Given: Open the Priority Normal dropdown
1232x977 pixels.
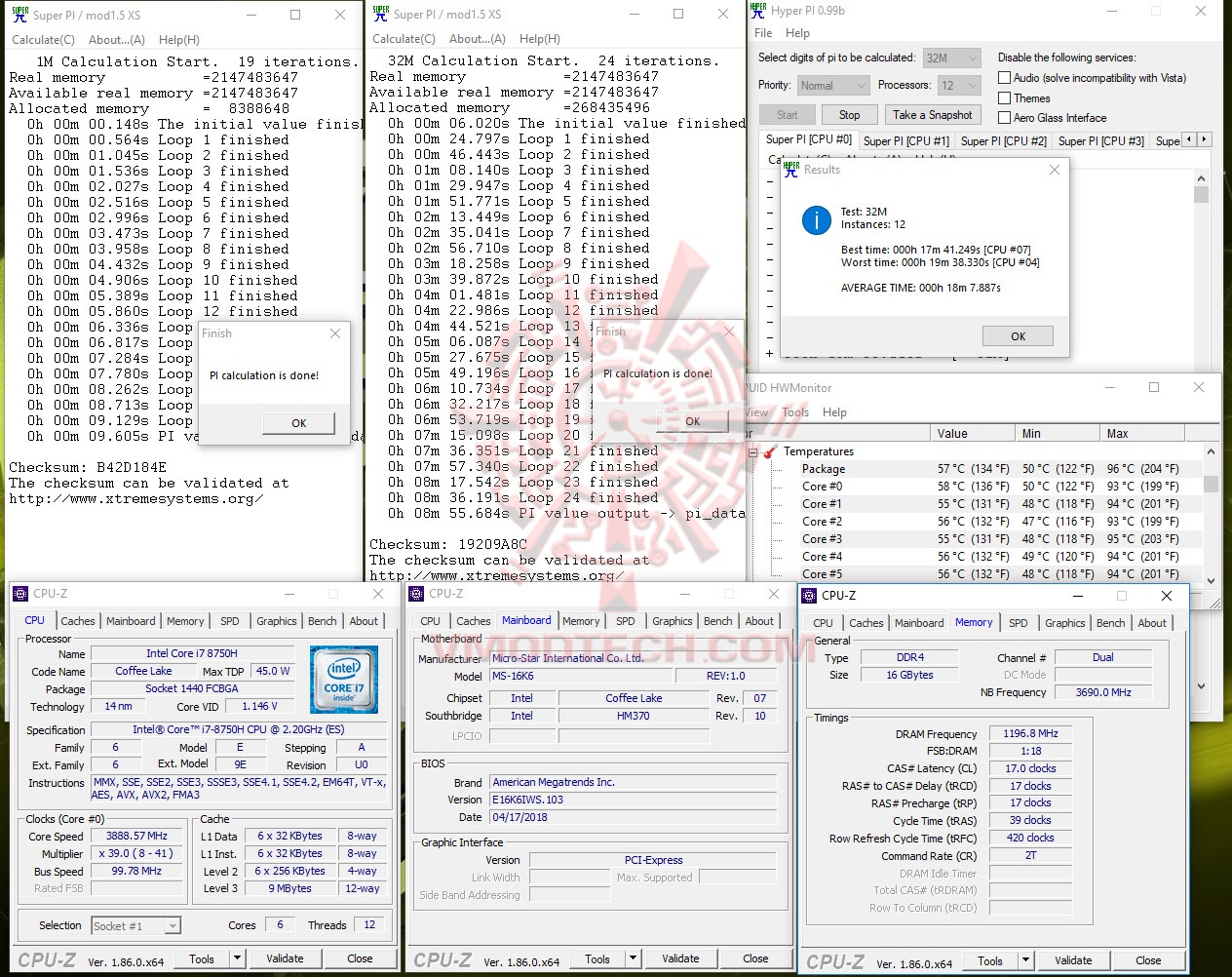Looking at the screenshot, I should 832,86.
